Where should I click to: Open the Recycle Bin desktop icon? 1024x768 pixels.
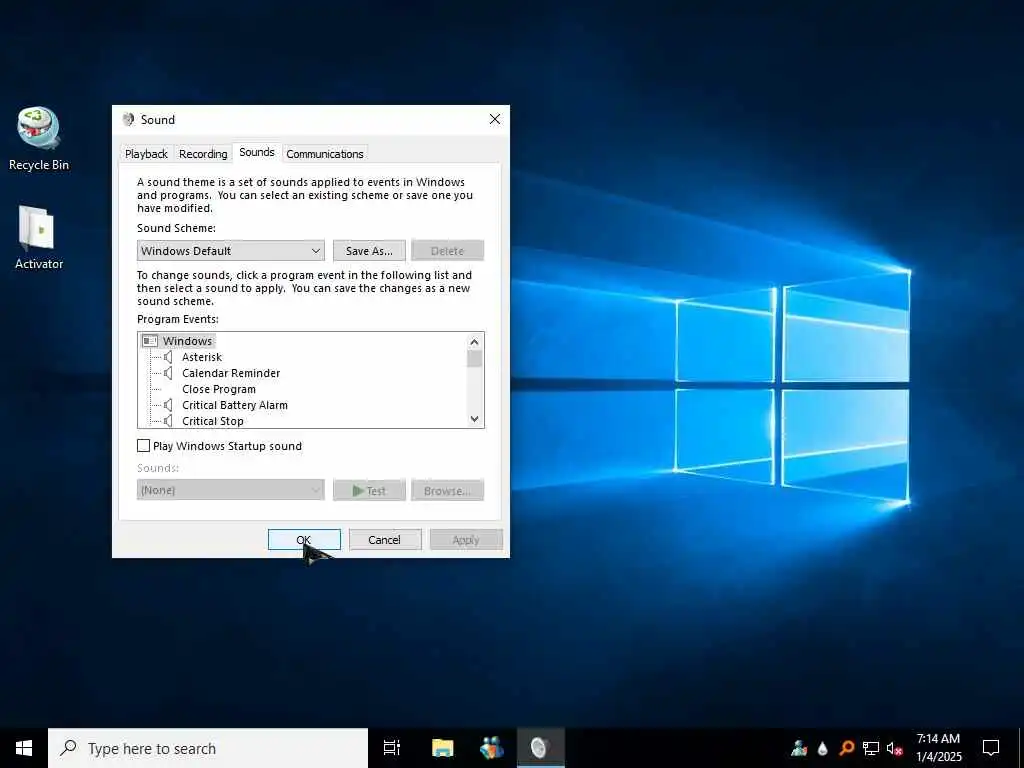(39, 139)
